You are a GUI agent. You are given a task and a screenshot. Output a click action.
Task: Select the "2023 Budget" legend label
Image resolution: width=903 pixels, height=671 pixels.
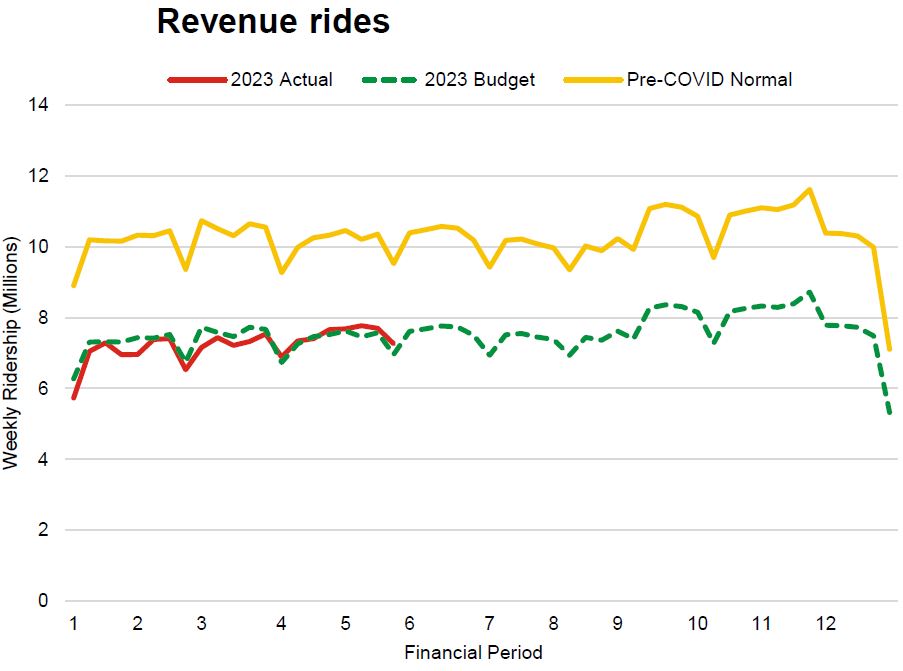pos(479,80)
